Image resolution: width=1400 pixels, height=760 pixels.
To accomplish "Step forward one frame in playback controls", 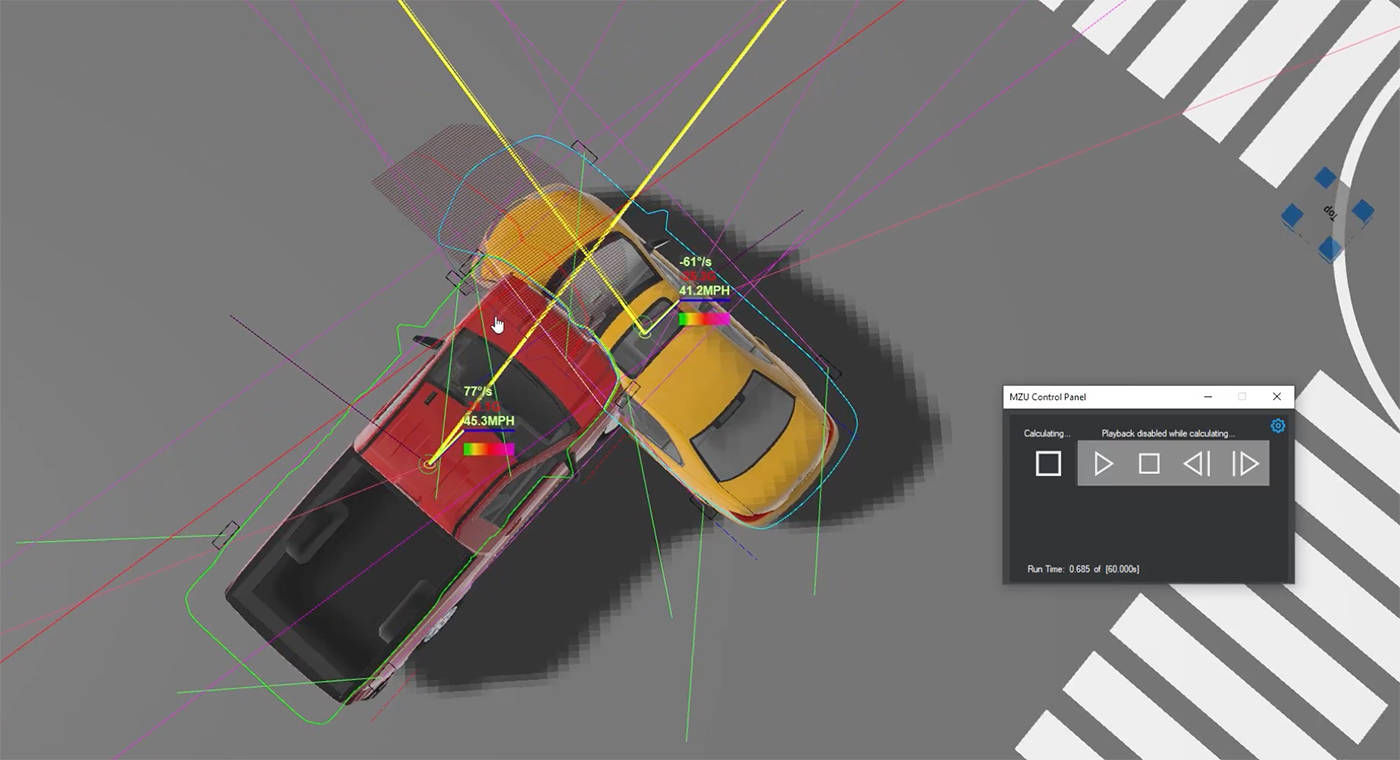I will pyautogui.click(x=1246, y=463).
